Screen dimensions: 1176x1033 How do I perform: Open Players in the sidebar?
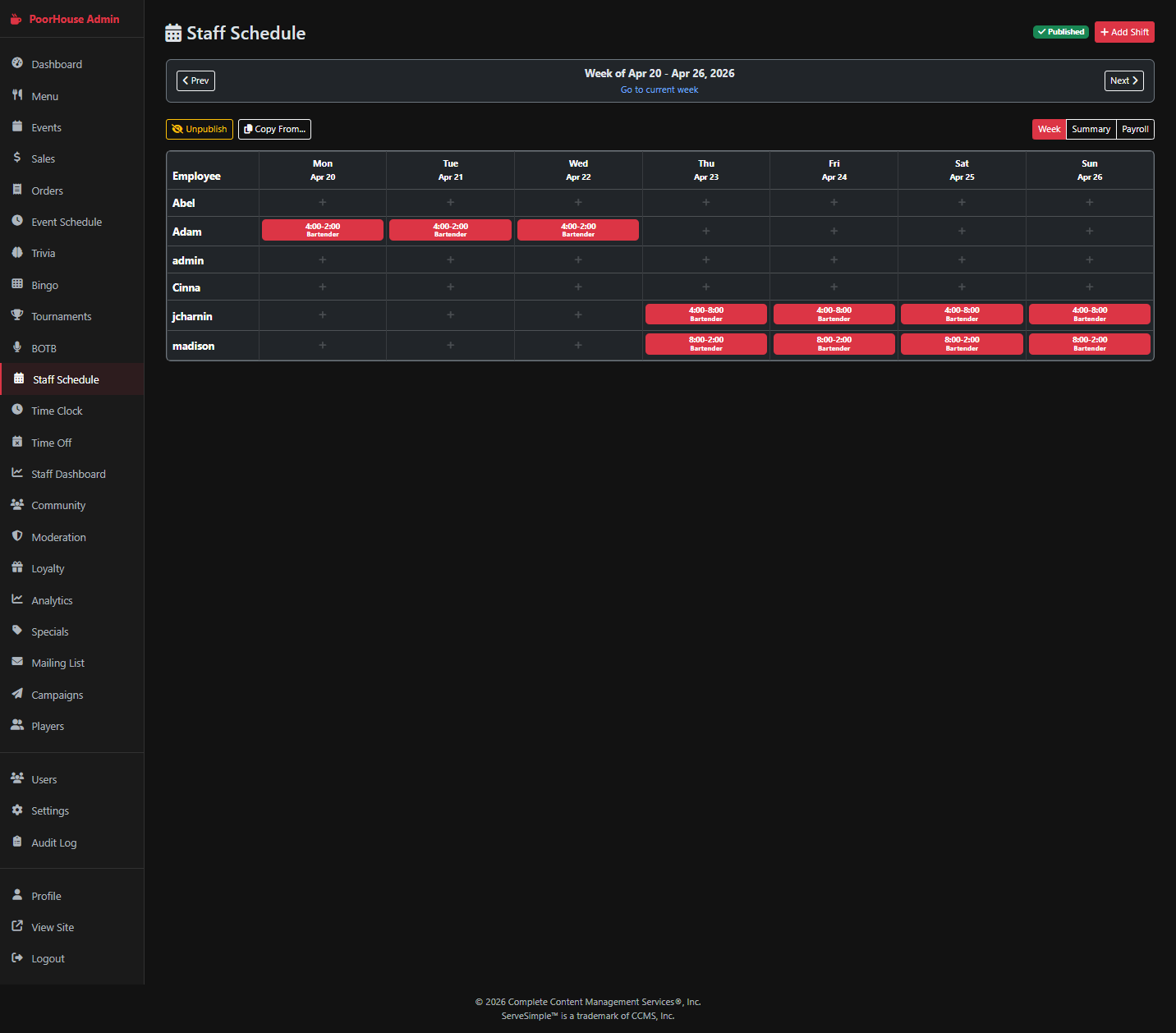point(71,726)
